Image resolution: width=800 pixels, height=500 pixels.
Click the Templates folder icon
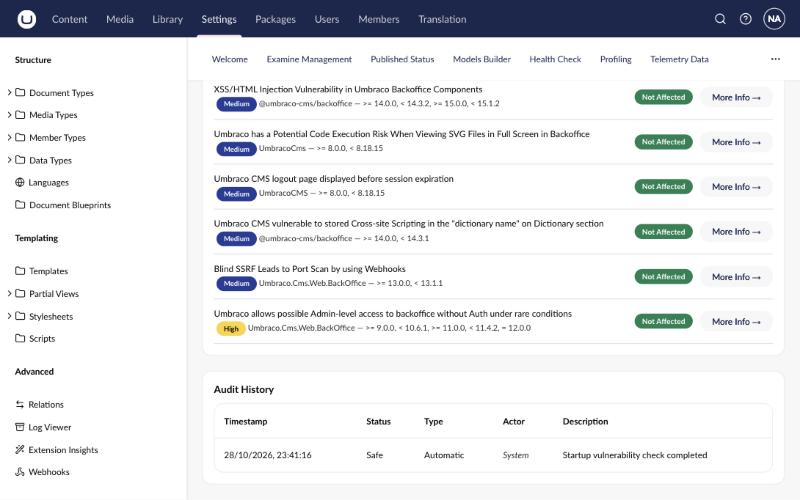pos(20,271)
